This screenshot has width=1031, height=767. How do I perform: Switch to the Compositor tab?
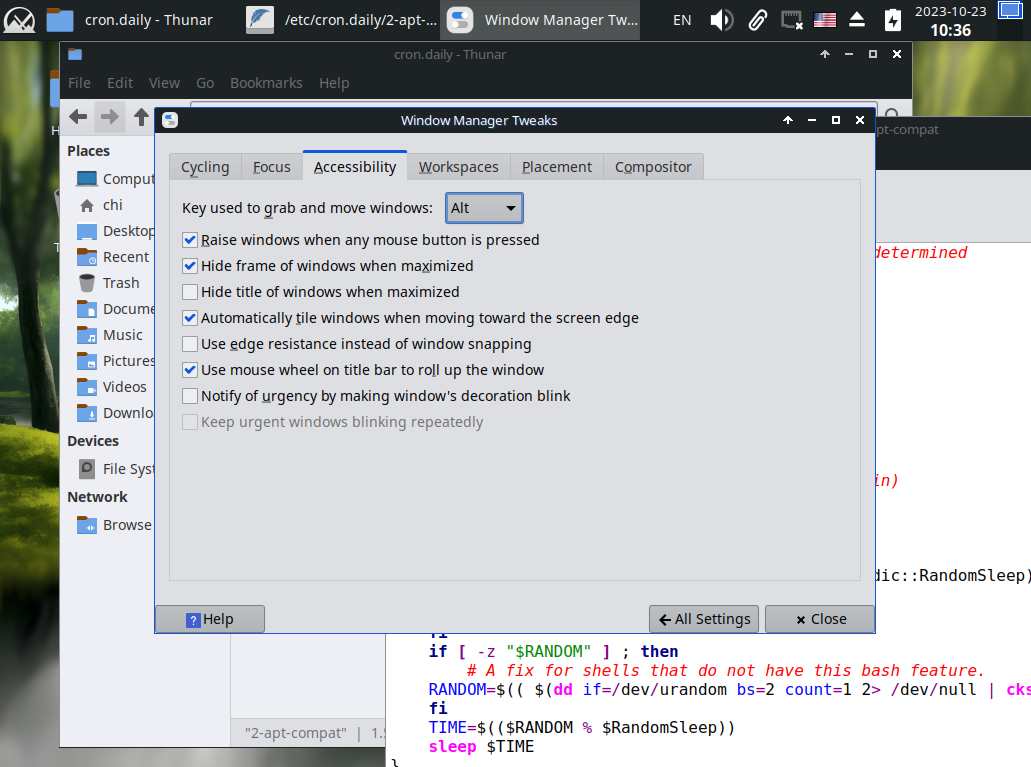point(653,167)
